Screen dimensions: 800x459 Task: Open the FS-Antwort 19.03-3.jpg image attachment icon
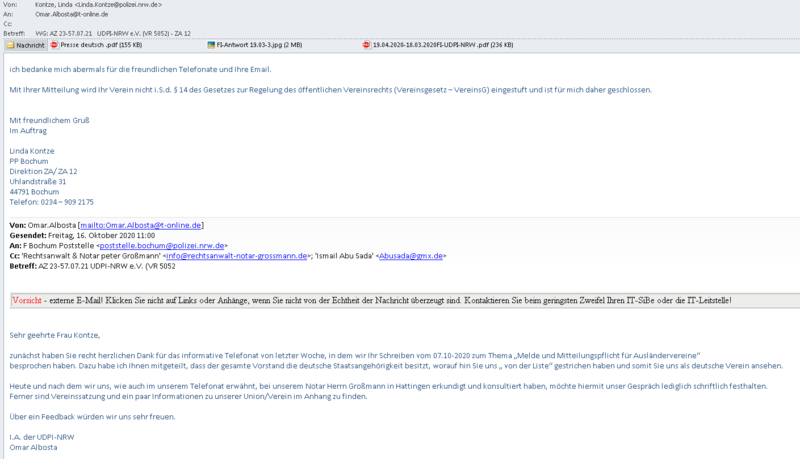pyautogui.click(x=211, y=45)
